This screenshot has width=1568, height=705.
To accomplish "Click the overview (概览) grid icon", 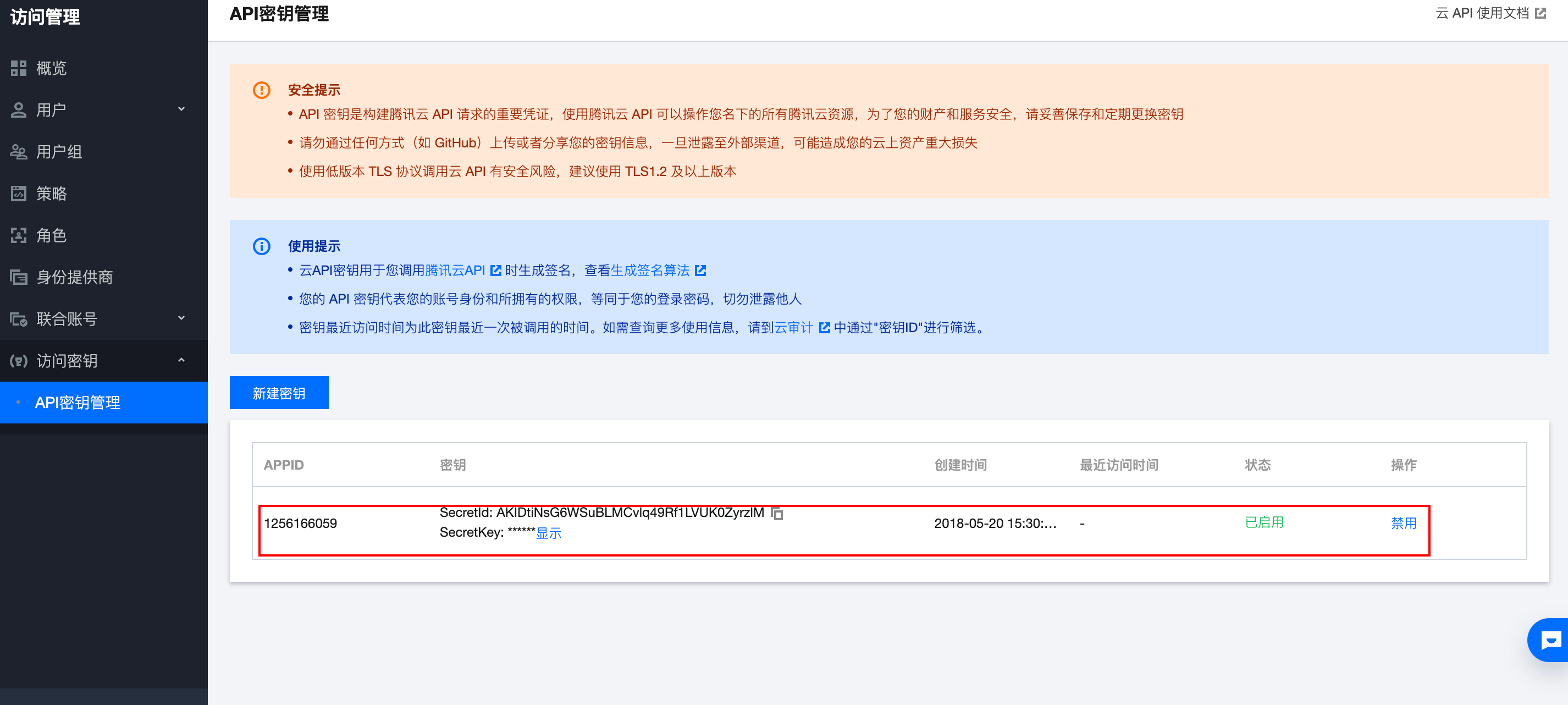I will 18,68.
